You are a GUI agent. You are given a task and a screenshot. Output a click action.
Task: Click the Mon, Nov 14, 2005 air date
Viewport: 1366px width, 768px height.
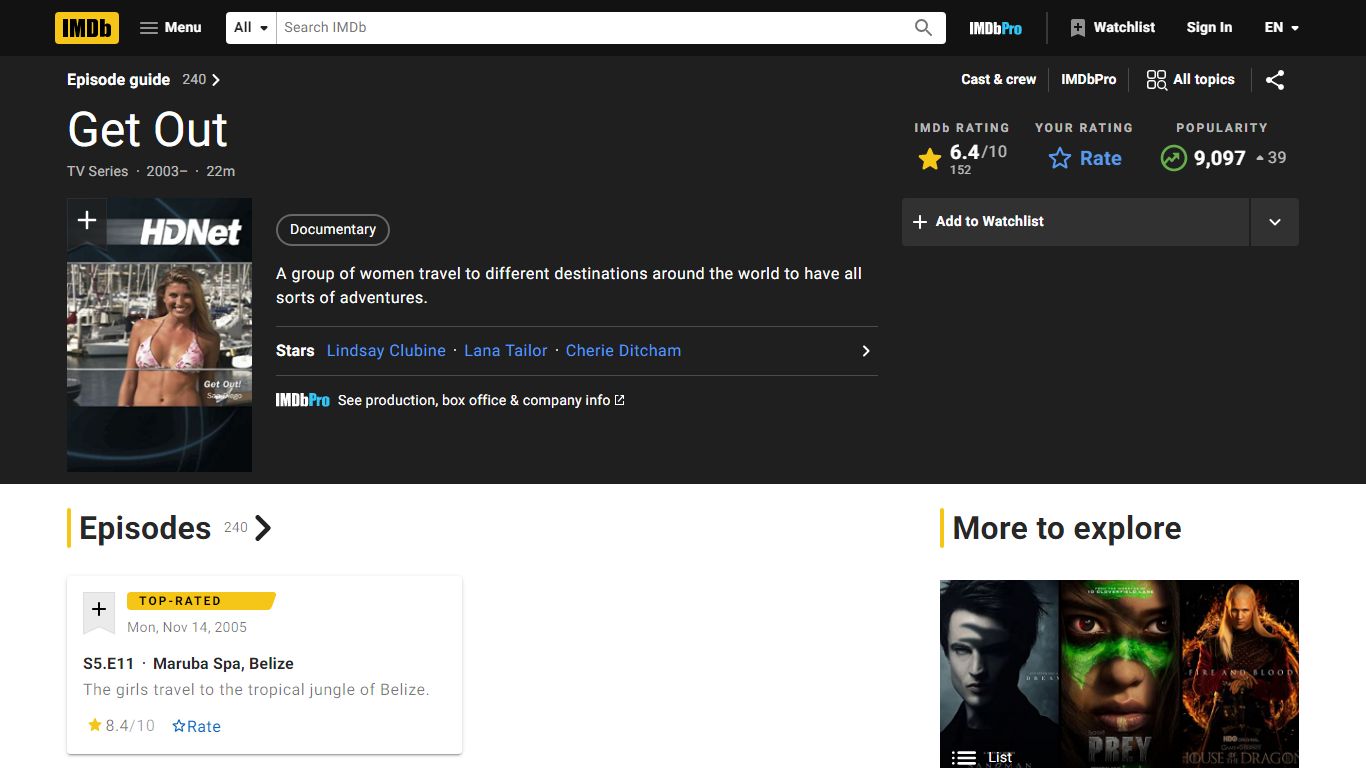click(x=187, y=628)
